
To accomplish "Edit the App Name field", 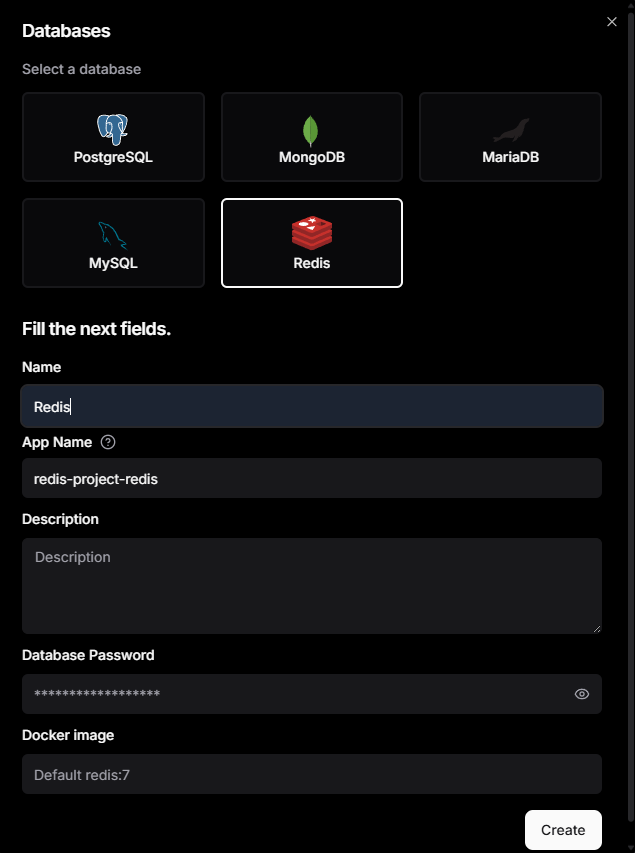I will (x=312, y=479).
